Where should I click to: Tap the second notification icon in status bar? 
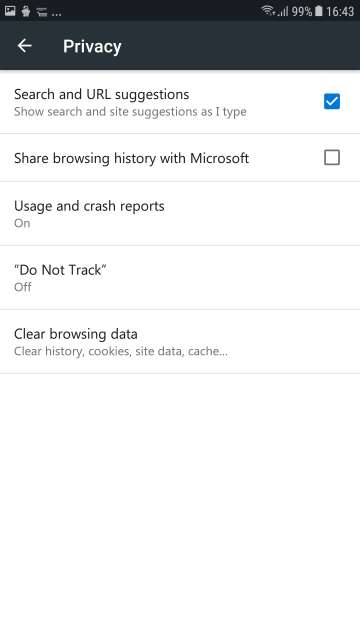(26, 11)
